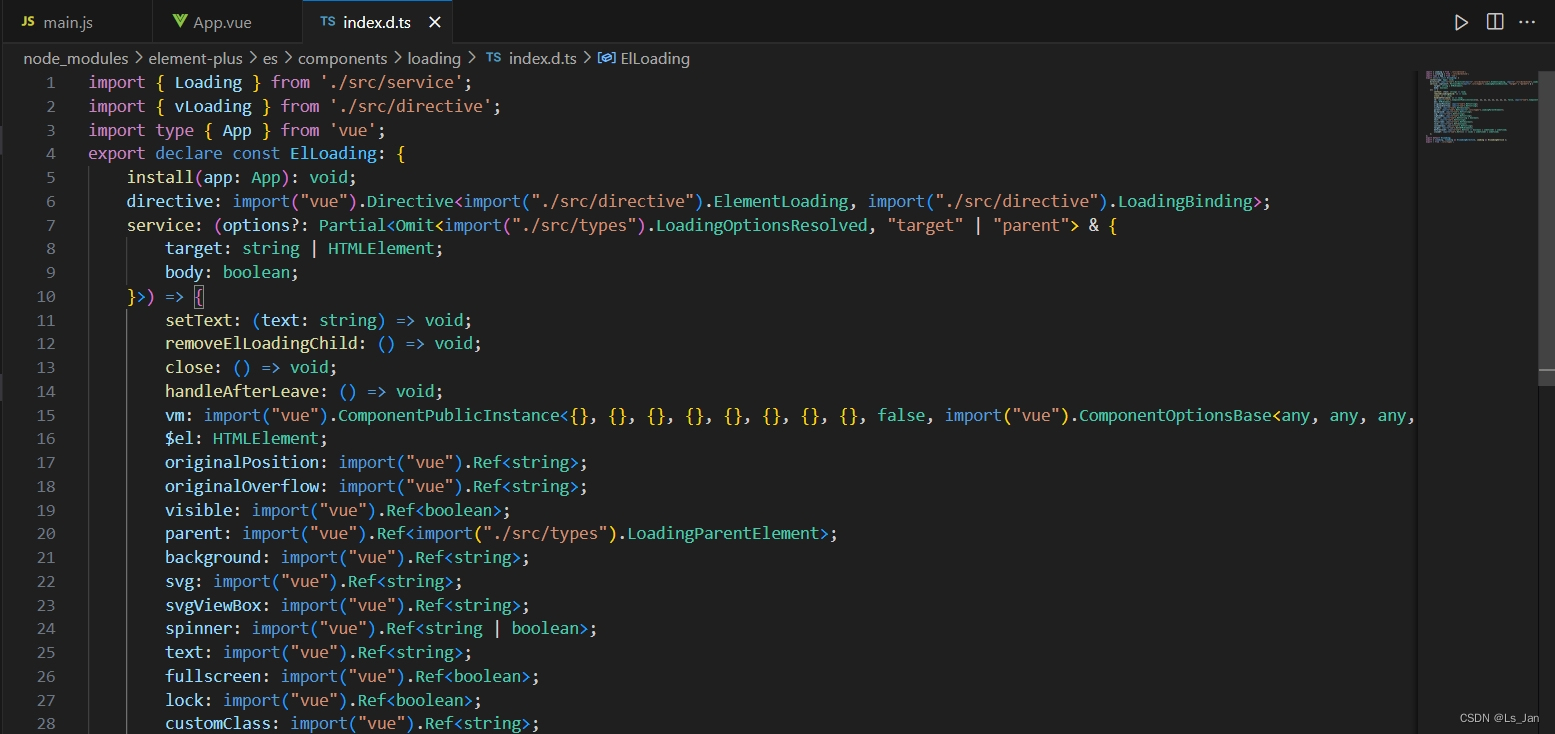Run the file using the play icon

click(1460, 21)
